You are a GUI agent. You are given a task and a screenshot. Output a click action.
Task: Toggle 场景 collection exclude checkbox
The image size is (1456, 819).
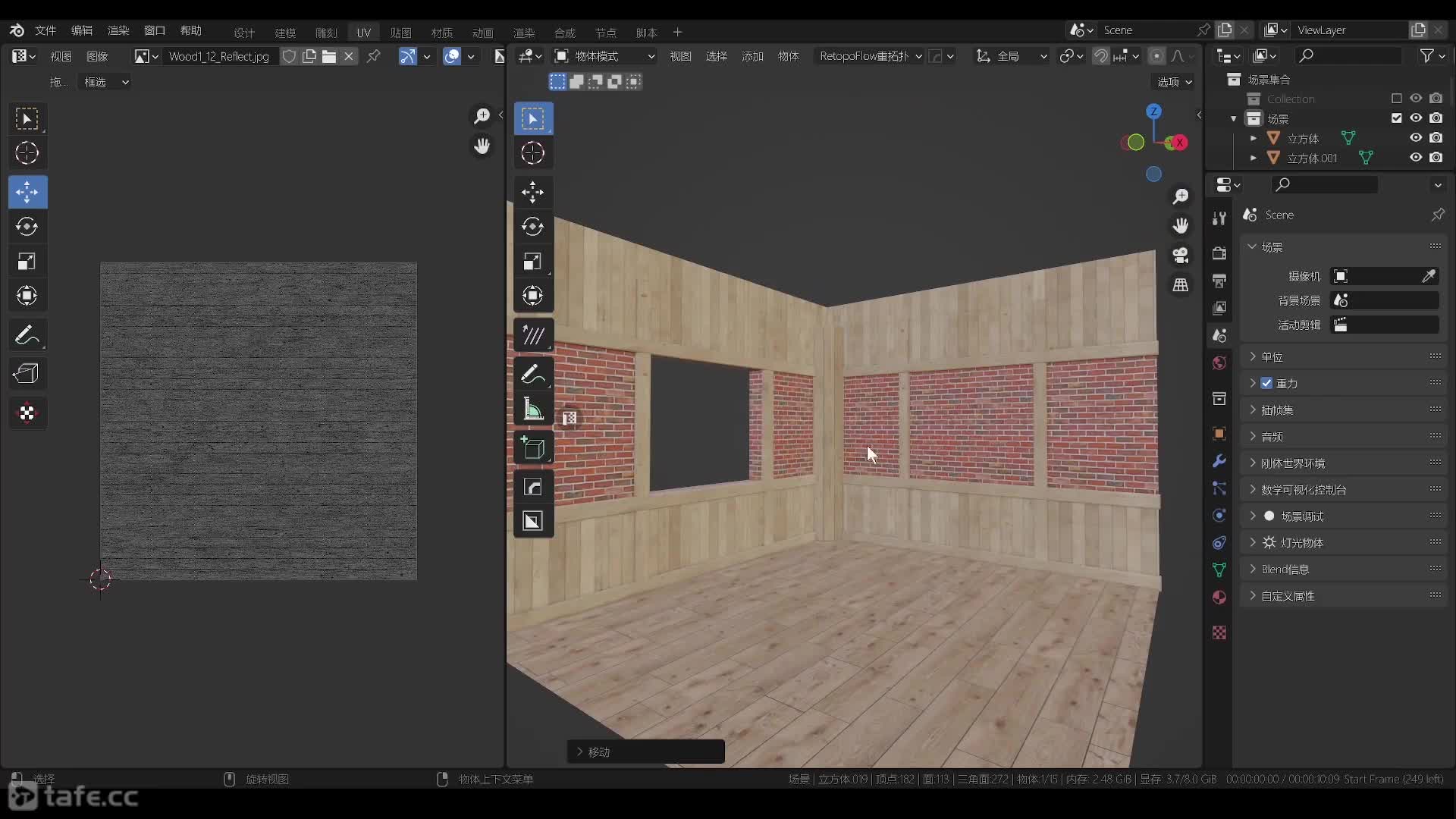tap(1397, 118)
